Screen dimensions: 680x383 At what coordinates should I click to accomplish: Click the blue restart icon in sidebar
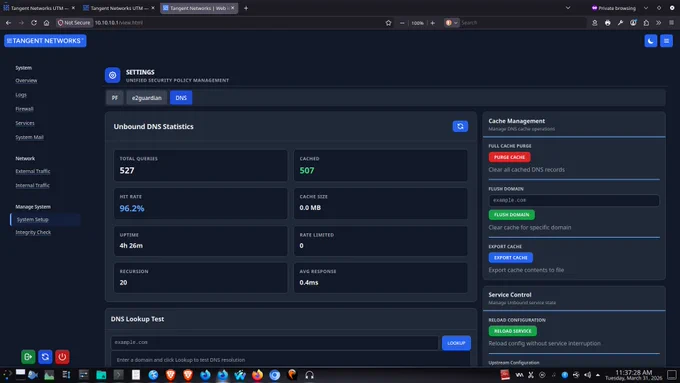(45, 357)
